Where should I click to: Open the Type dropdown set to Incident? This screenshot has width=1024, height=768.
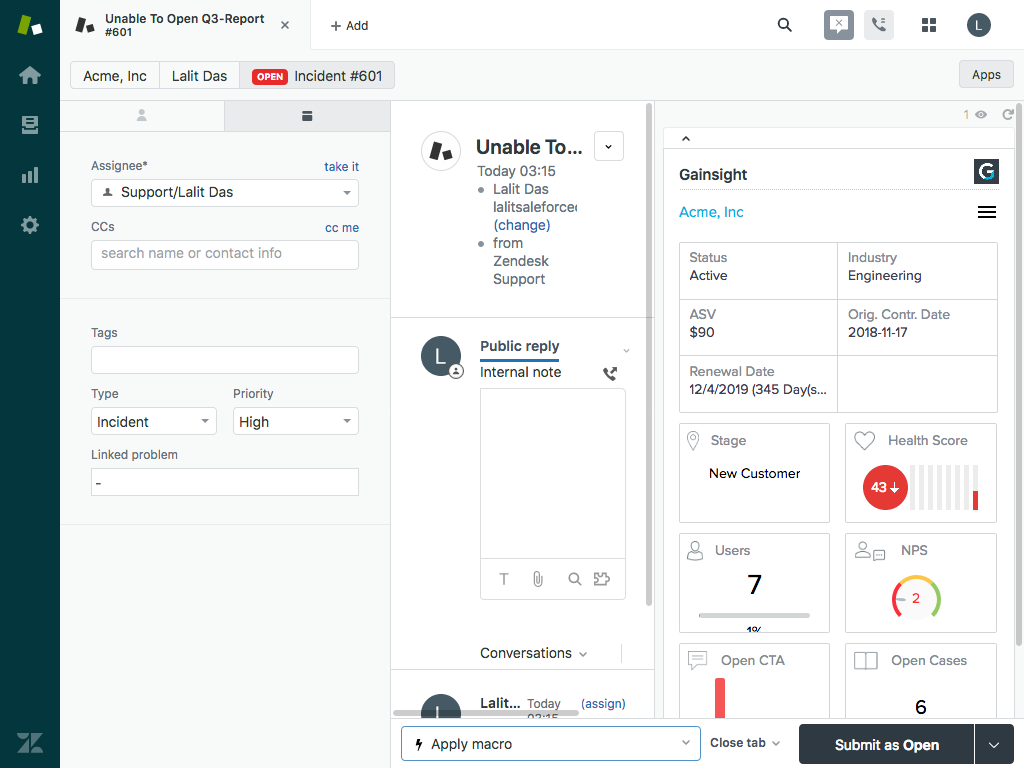(x=153, y=421)
